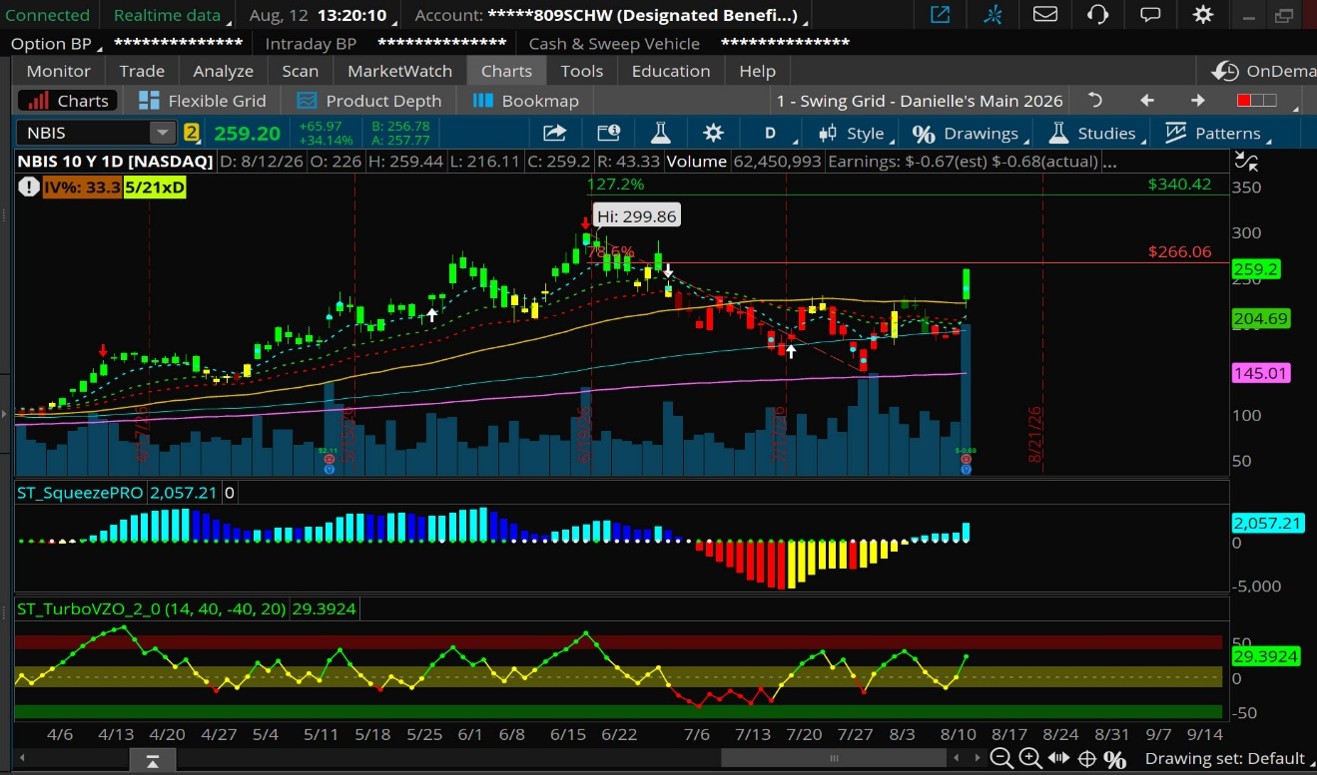
Task: Switch to the Analyze tab
Action: (223, 71)
